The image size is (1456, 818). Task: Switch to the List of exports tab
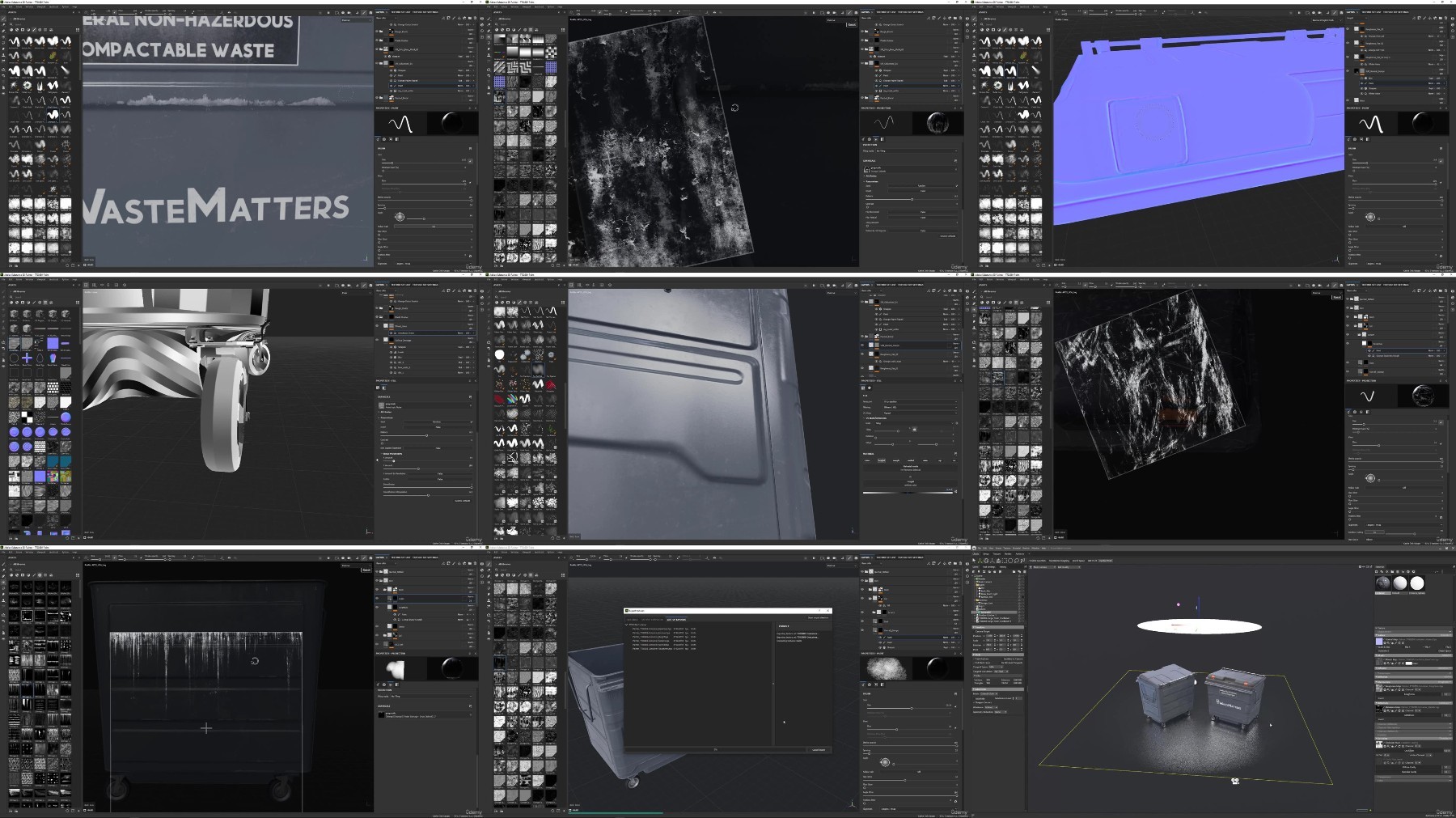[676, 620]
